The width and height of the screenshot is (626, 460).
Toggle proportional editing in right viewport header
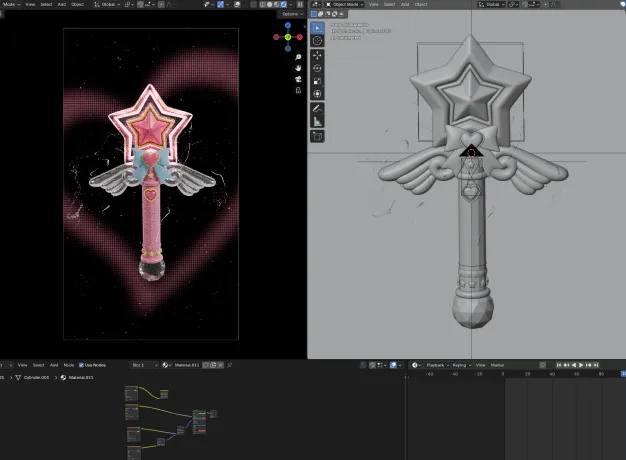tap(546, 4)
